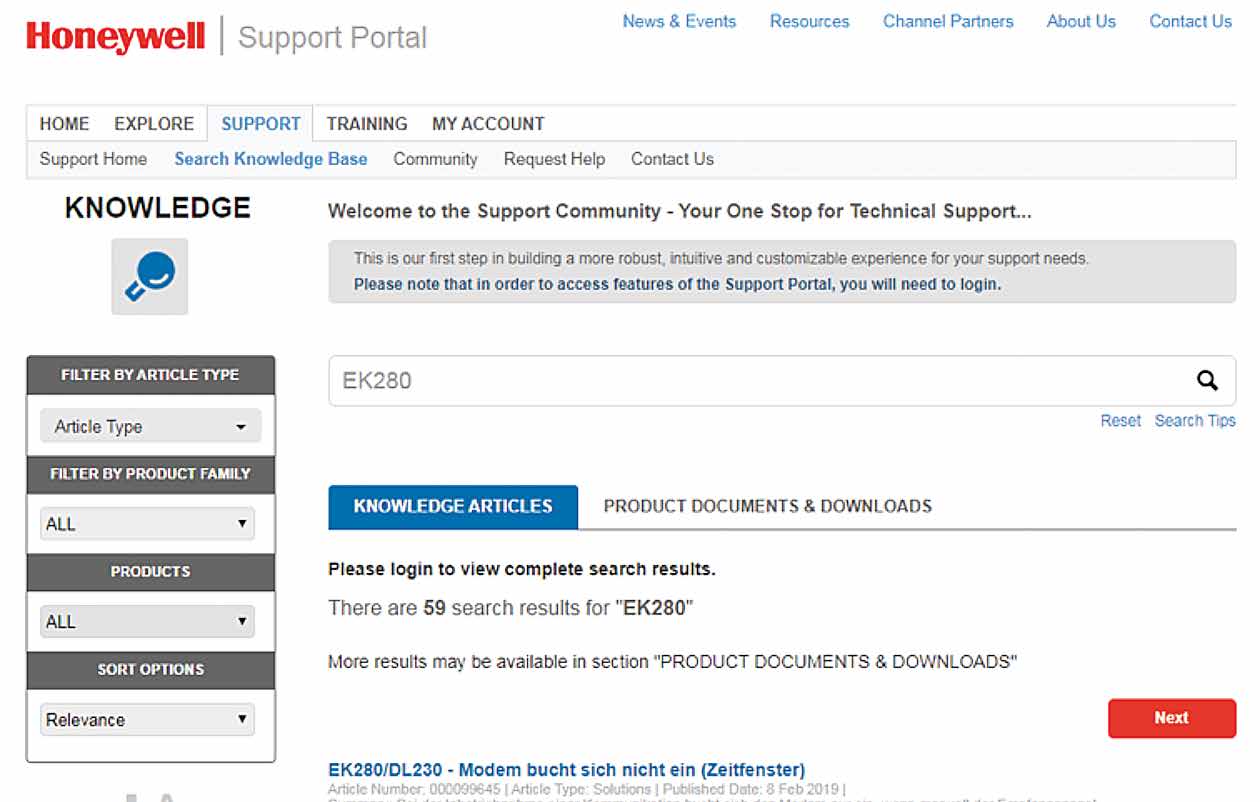The image size is (1260, 802).
Task: Open the EXPLORE menu
Action: pos(154,124)
